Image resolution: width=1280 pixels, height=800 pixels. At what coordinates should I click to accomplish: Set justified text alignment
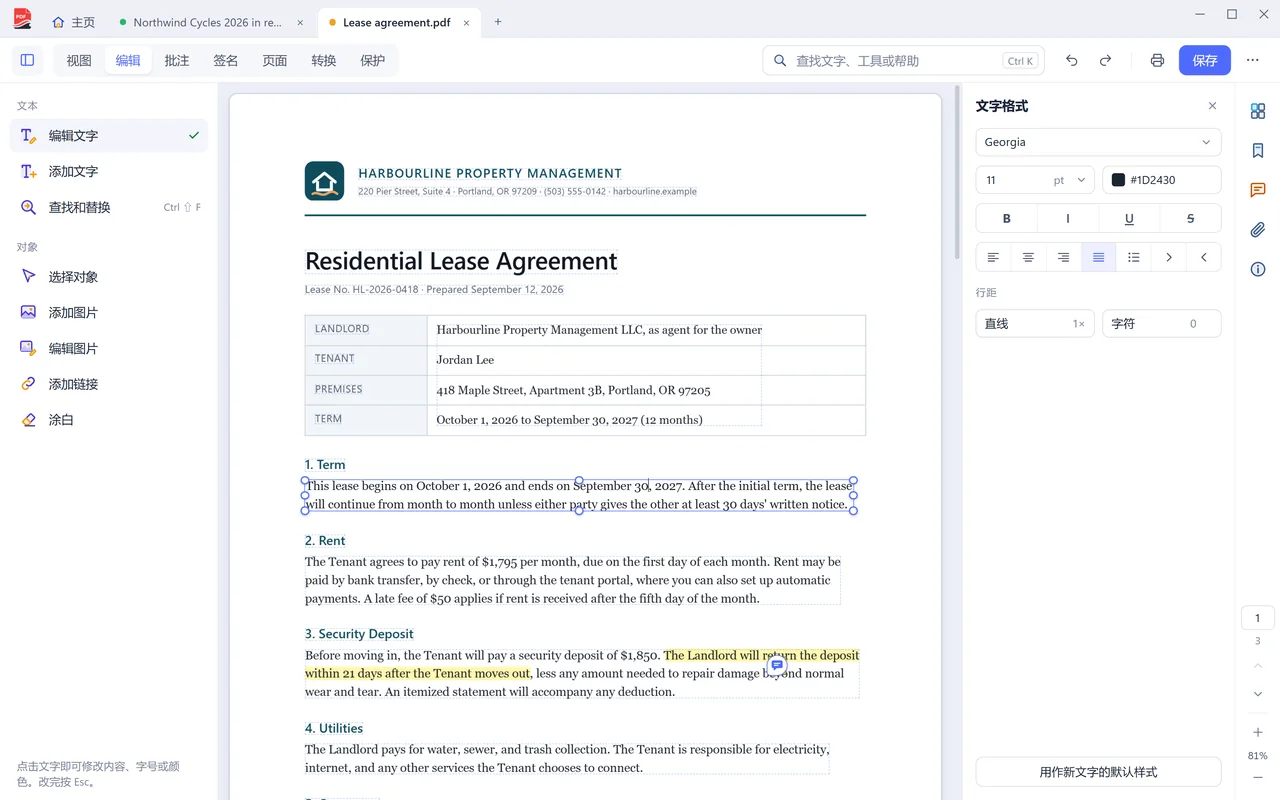[1098, 257]
